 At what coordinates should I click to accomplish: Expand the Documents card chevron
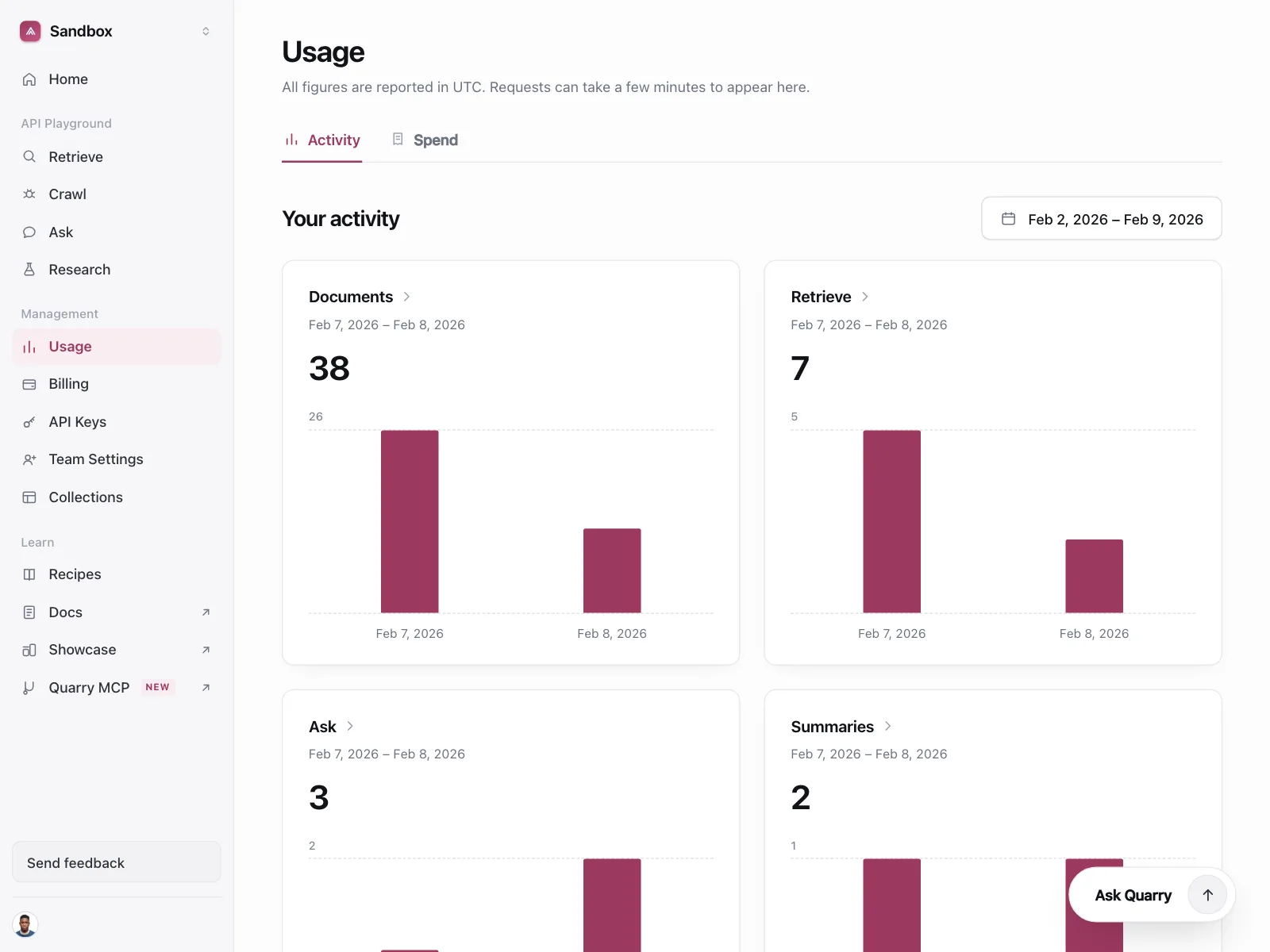[x=406, y=297]
